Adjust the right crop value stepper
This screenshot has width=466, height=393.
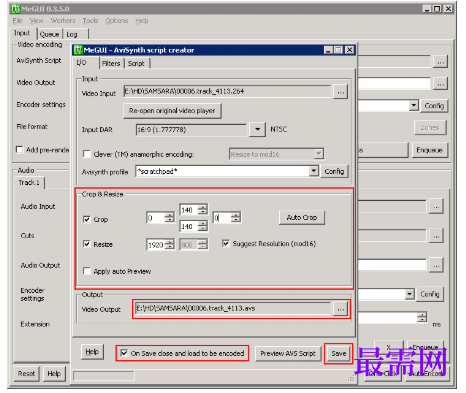tap(235, 218)
